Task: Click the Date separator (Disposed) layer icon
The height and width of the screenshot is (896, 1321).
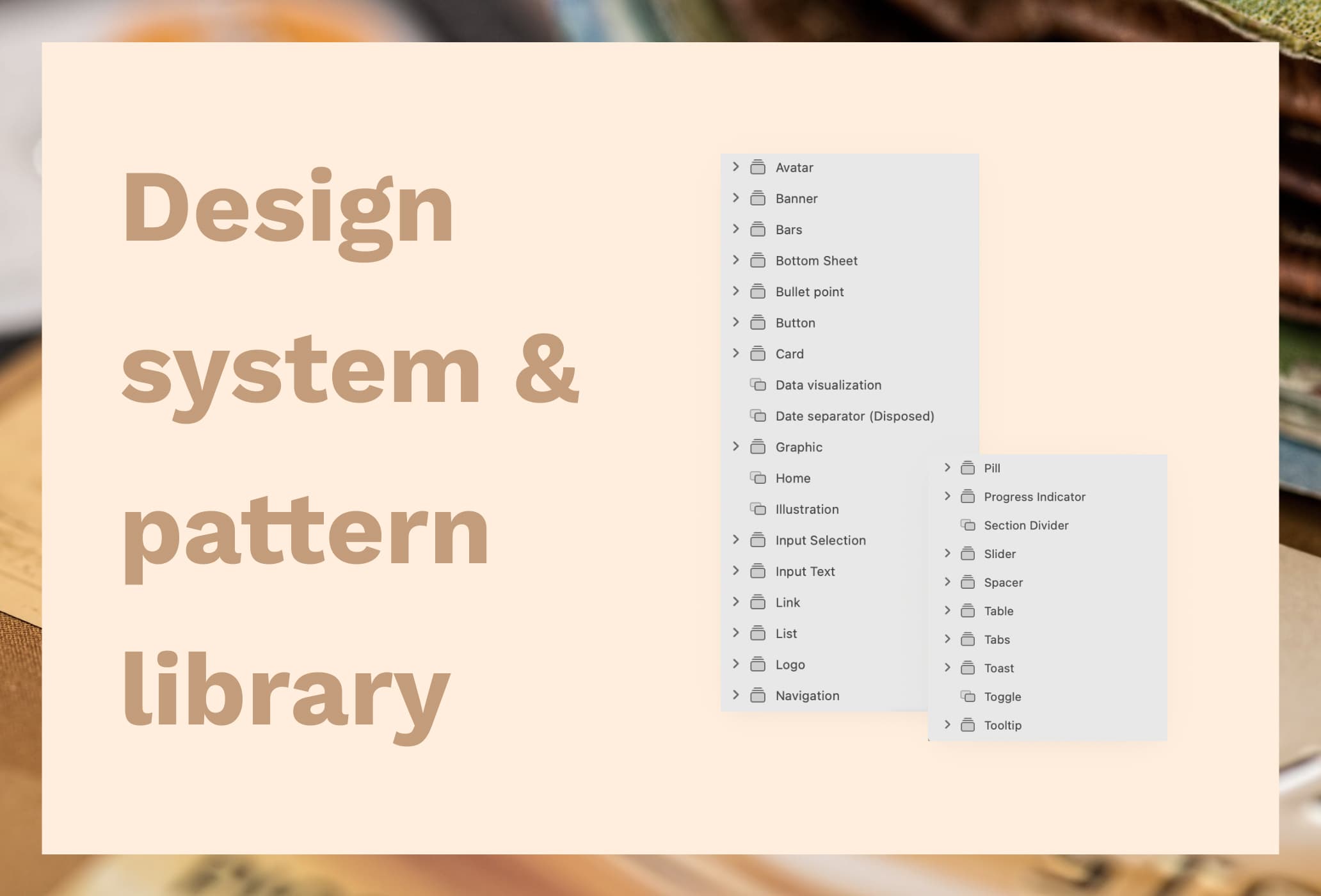Action: [x=758, y=416]
